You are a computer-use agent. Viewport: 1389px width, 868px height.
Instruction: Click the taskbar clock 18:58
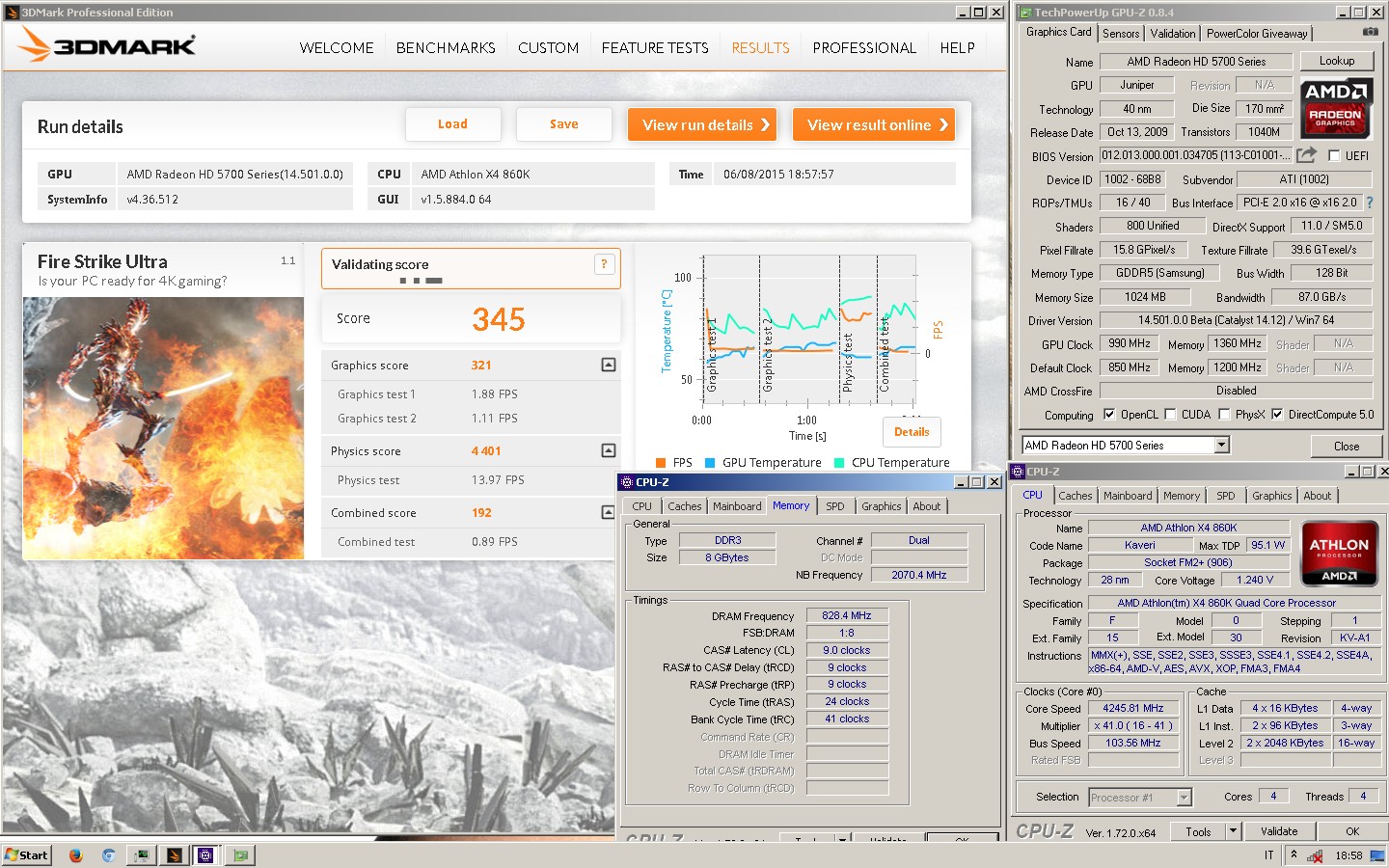(x=1348, y=855)
